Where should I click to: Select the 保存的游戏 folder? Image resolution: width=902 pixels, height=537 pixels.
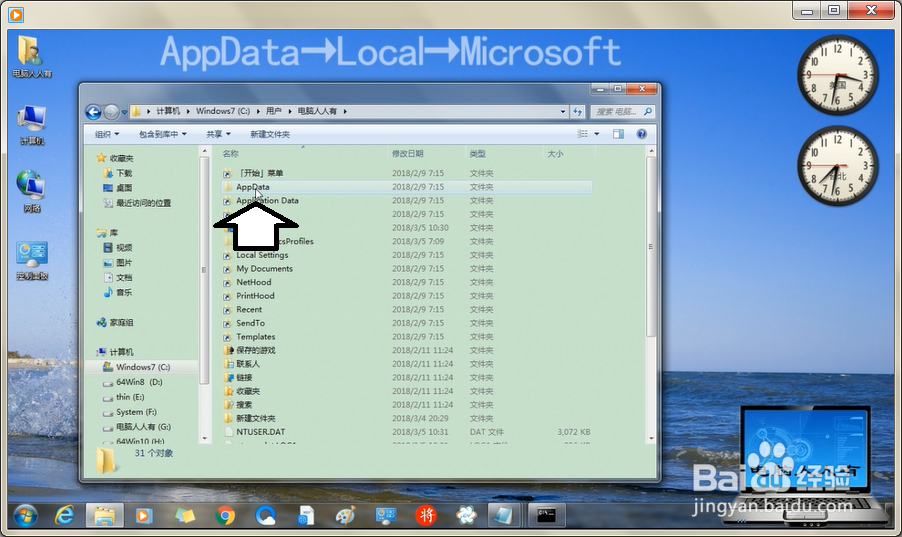point(255,351)
